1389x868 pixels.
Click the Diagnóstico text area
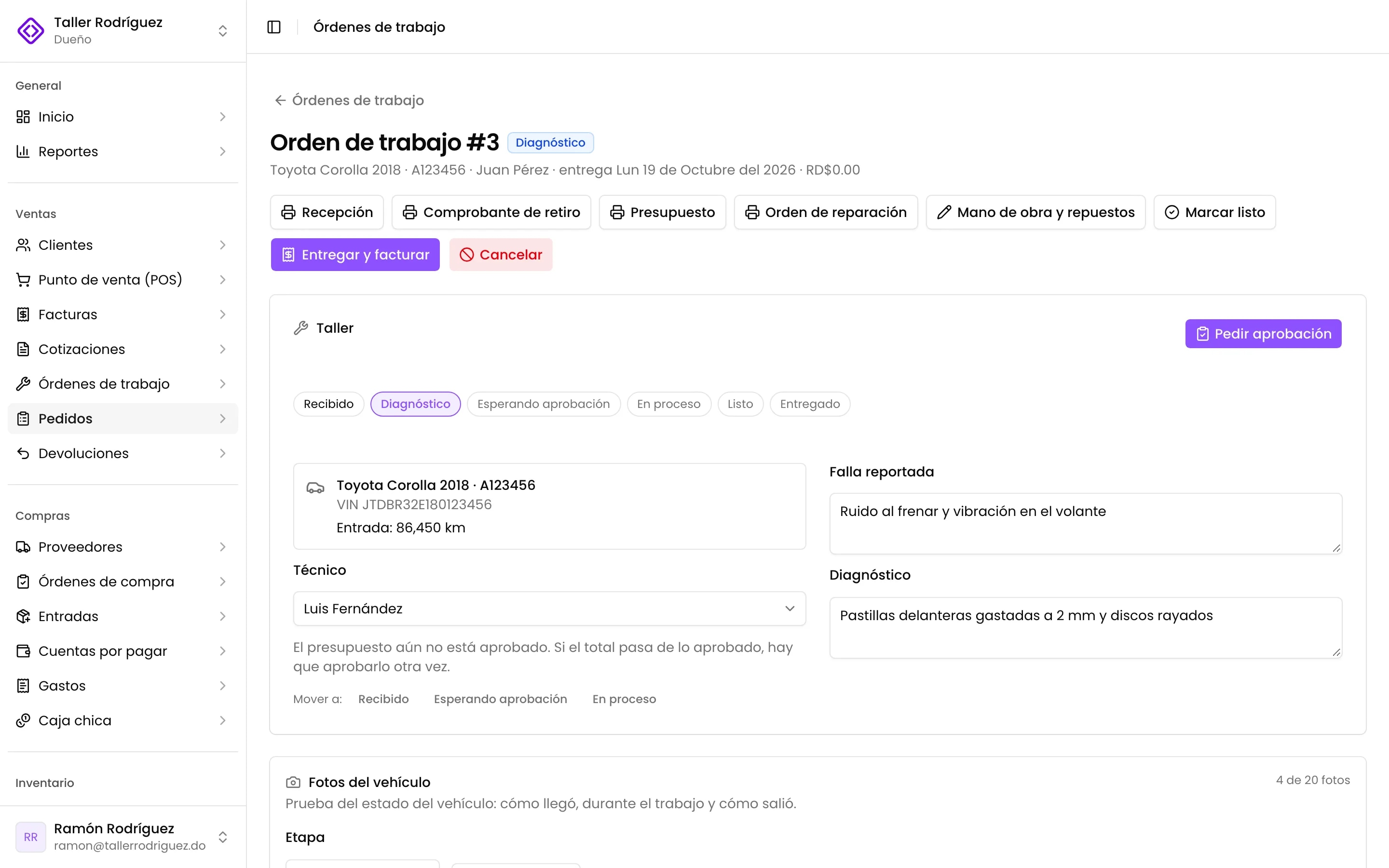1085,627
